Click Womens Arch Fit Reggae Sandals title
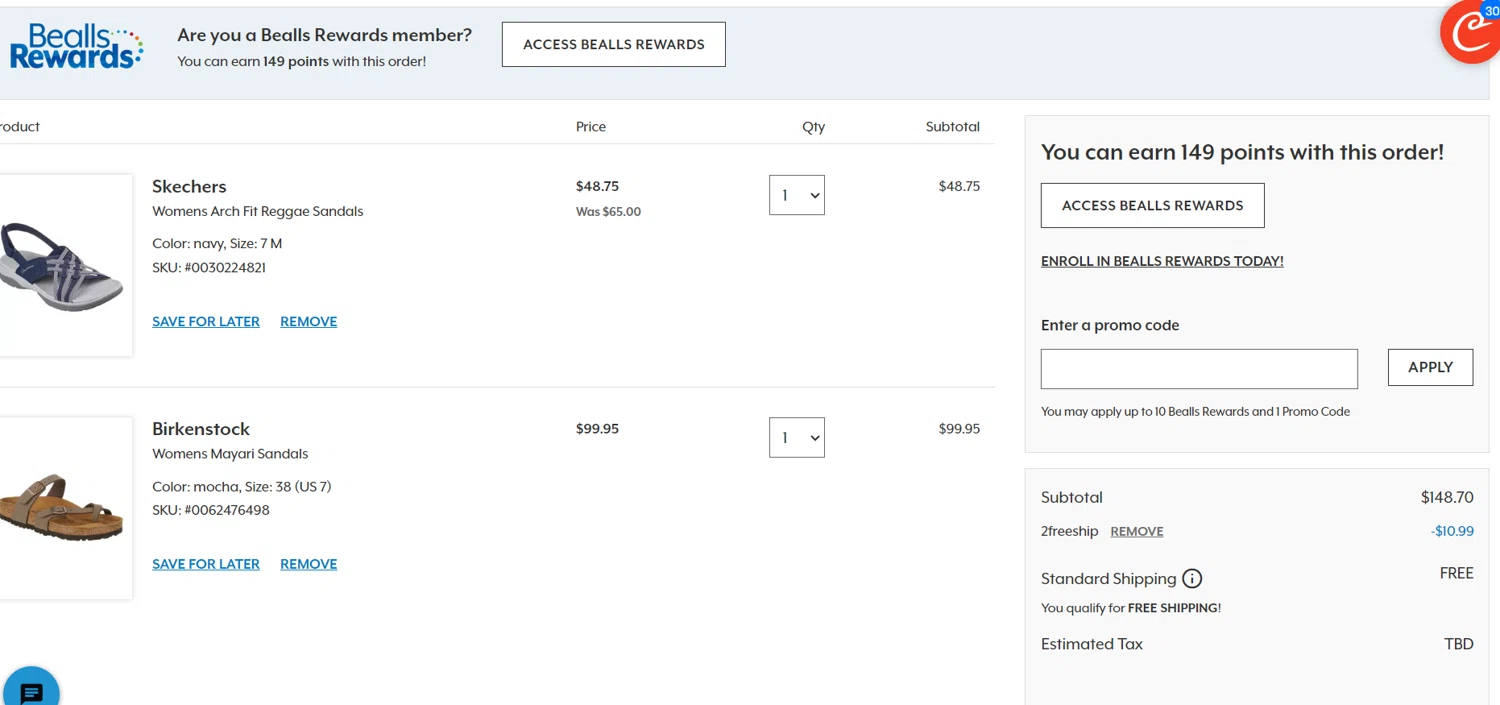The height and width of the screenshot is (705, 1500). pos(258,212)
